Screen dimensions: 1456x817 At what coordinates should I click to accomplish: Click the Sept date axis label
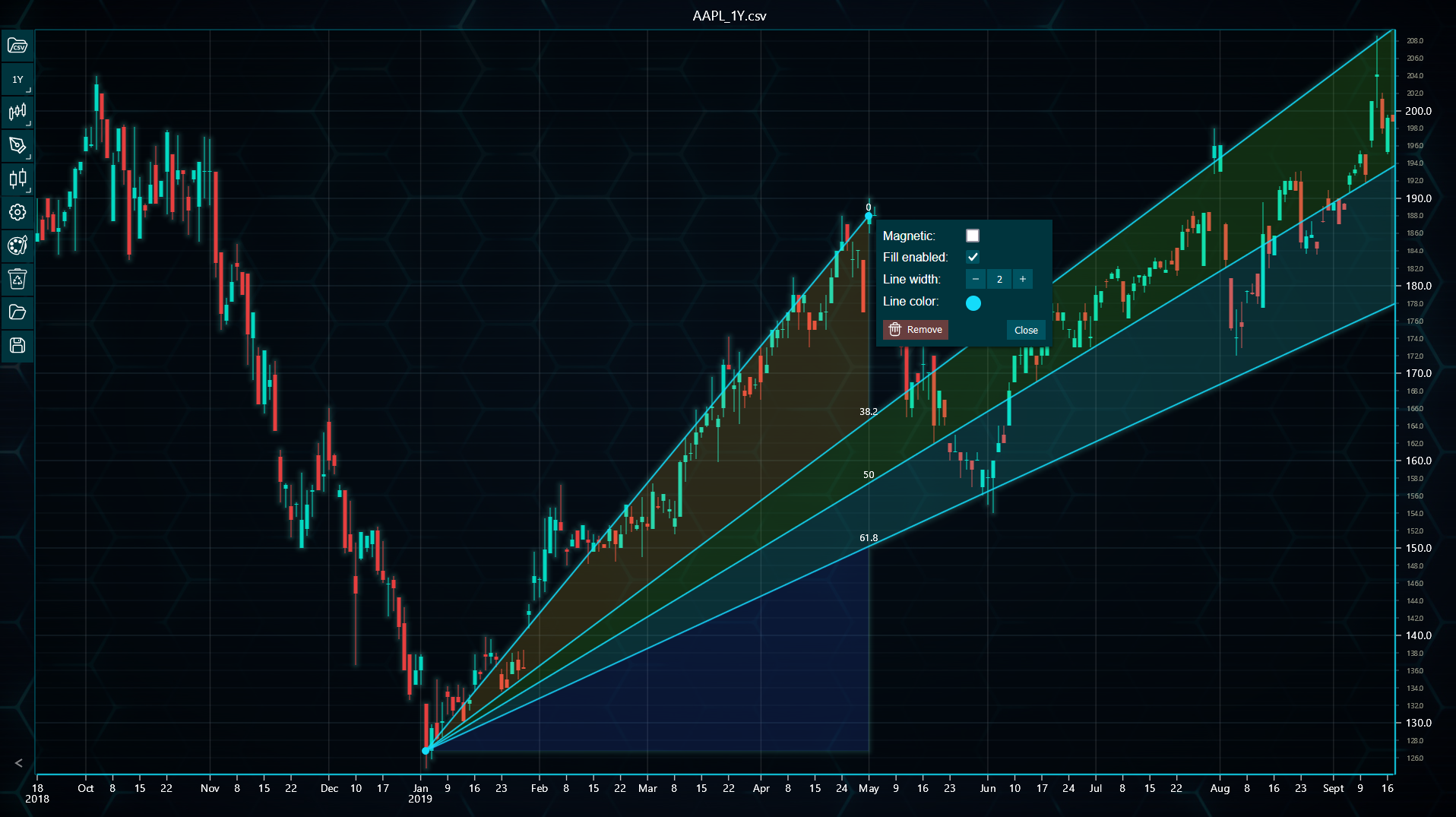tap(1333, 788)
